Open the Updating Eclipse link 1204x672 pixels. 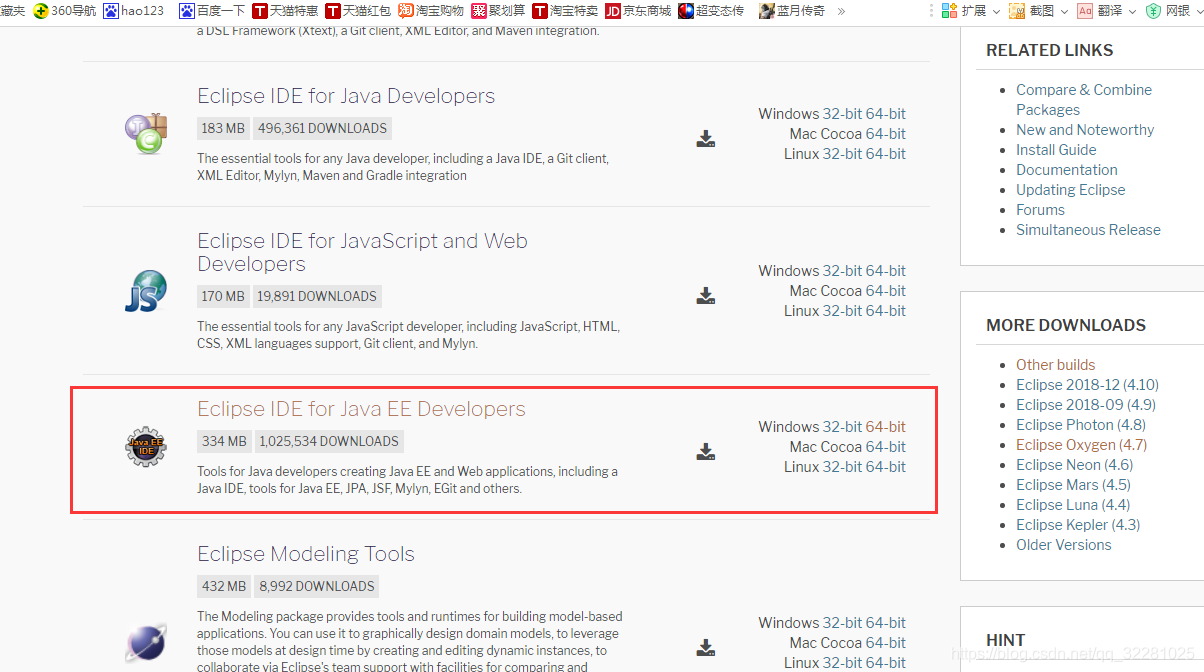[1071, 190]
